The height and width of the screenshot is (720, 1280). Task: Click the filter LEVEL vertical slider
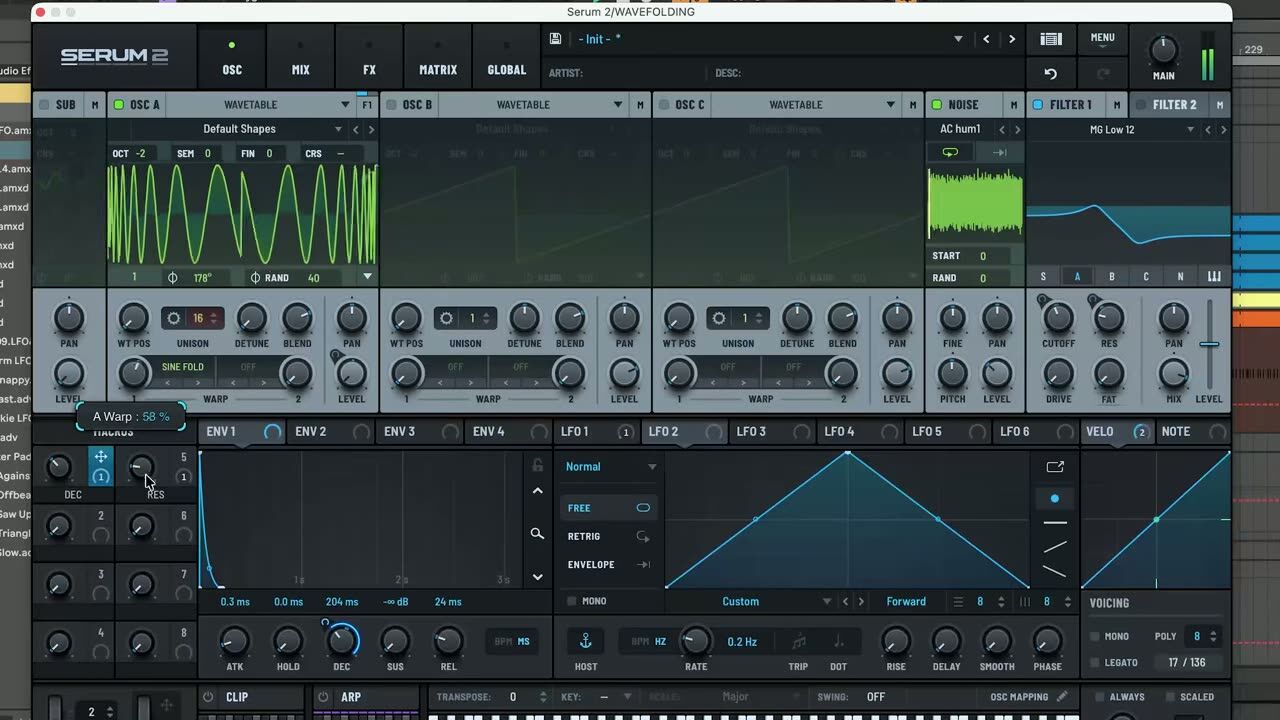point(1209,344)
